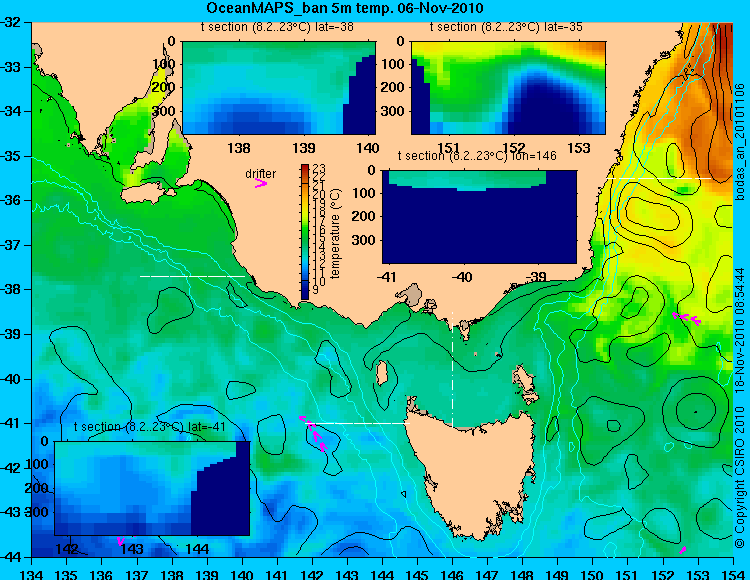Click section title 't section (8.2..23°C) lon=146'
Viewport: 750px width, 580px height.
pos(477,156)
